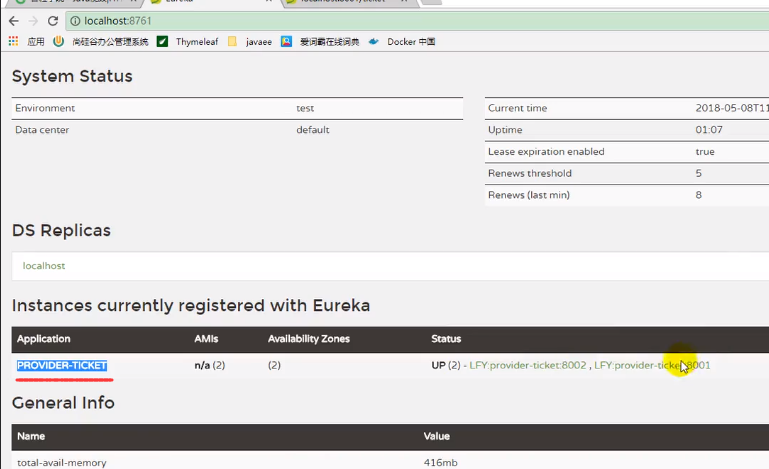
Task: Click the Application column header
Action: [44, 339]
